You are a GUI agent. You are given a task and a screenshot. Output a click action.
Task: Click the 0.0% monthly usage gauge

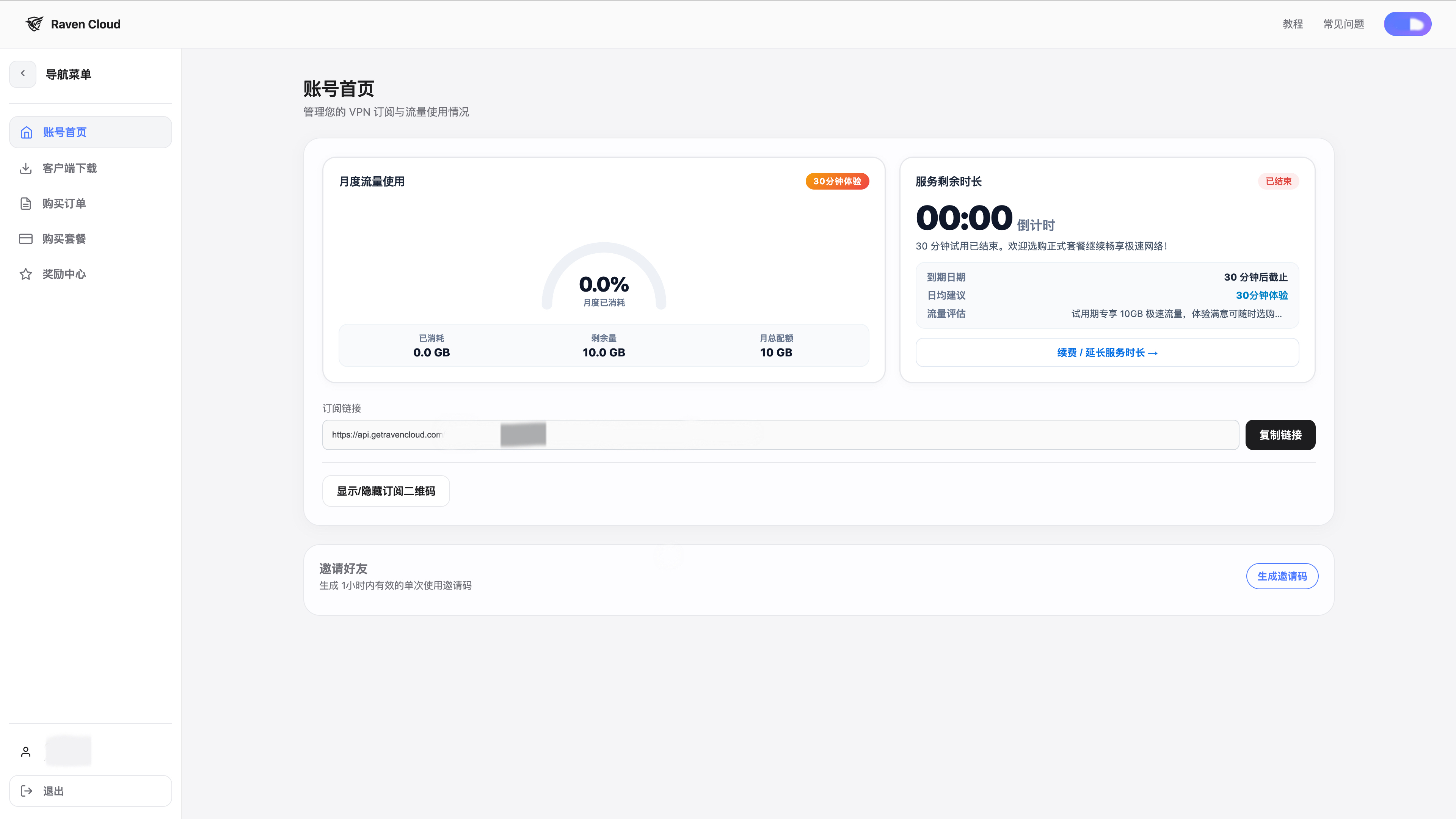click(x=604, y=276)
